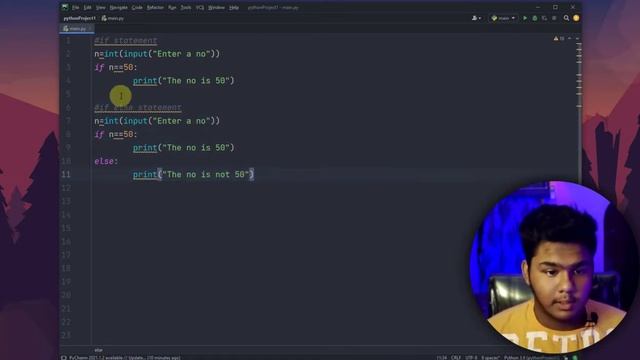Click pythonProject1 in the navigation breadcrumb
The width and height of the screenshot is (640, 360).
(80, 18)
